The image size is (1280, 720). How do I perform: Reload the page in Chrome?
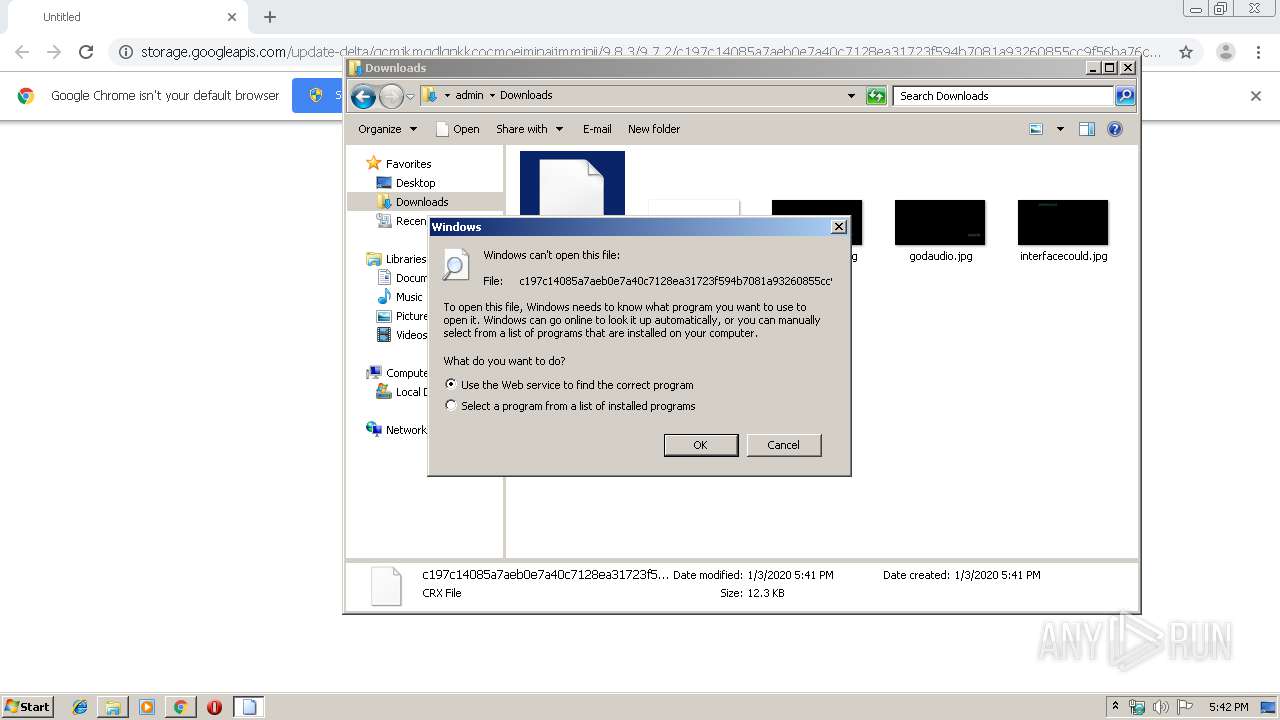86,52
